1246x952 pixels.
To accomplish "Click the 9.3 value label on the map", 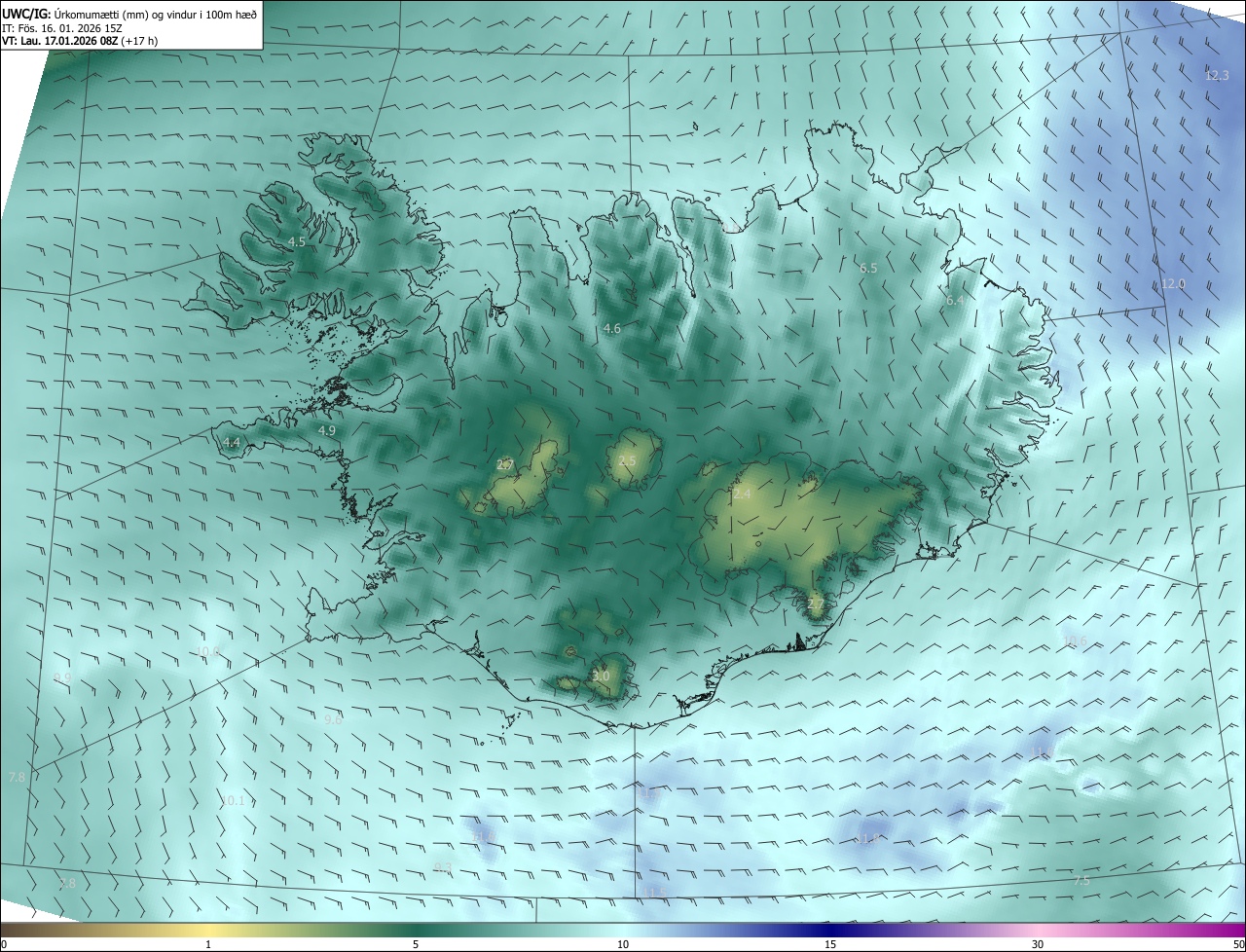I will point(443,867).
